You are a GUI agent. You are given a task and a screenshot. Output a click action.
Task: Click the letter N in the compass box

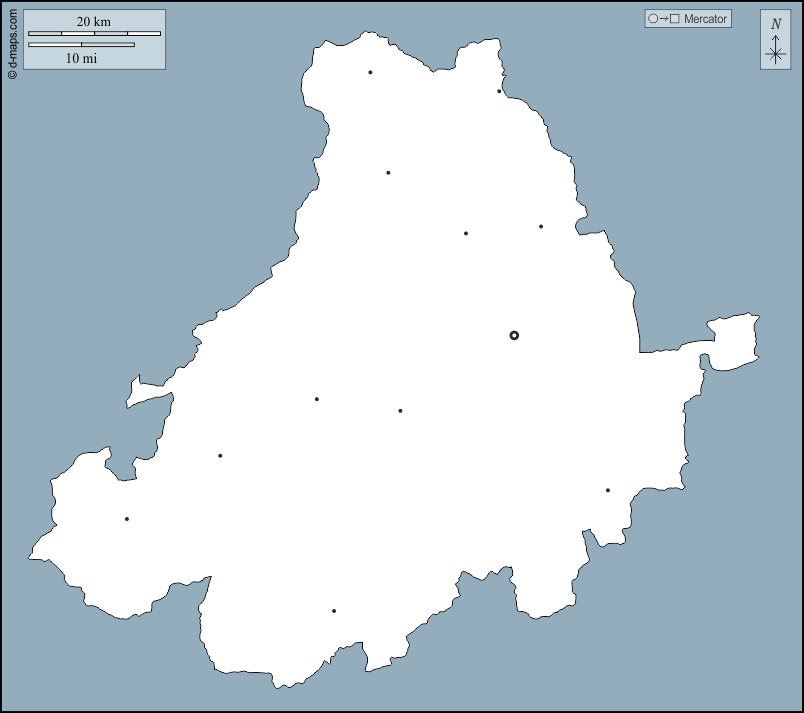pyautogui.click(x=776, y=24)
